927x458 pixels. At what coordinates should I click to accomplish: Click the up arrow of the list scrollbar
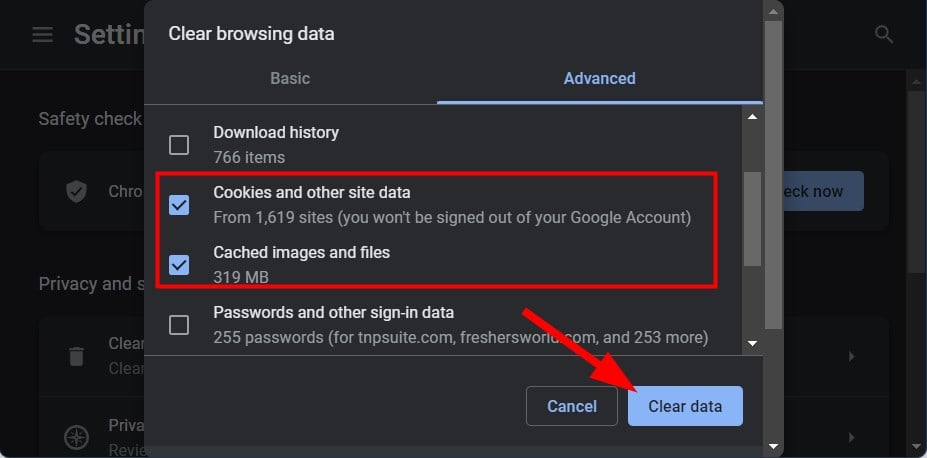tap(752, 117)
